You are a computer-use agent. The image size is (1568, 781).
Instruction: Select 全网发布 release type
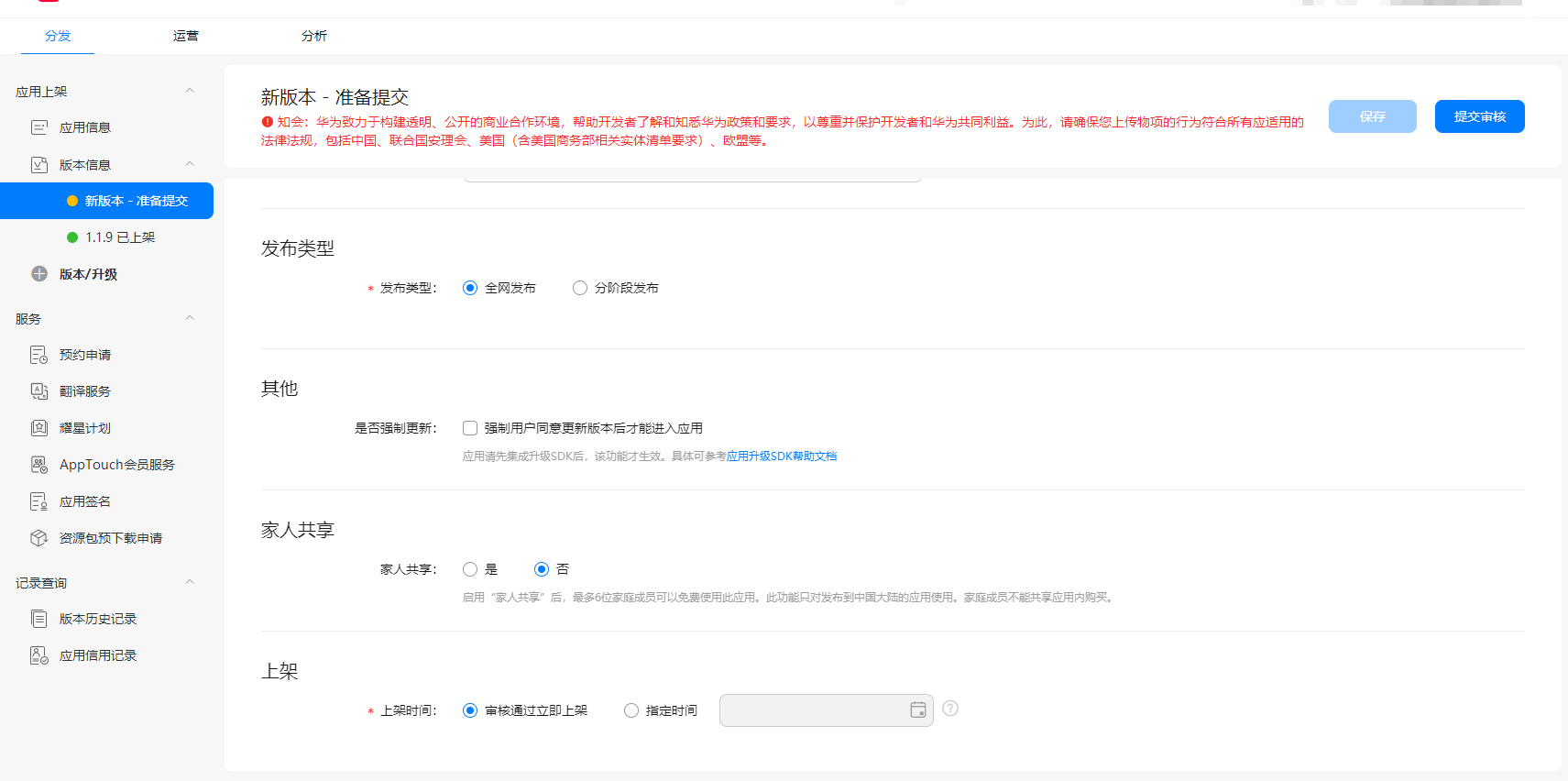(470, 288)
